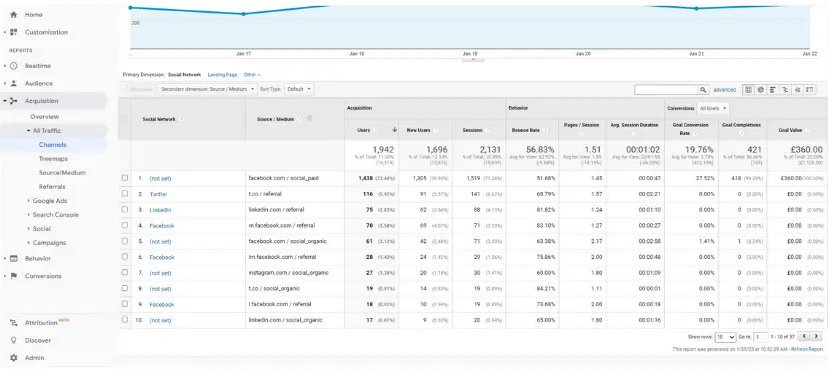Viewport: 828px width, 382px height.
Task: Click the Discover lightbulb icon
Action: click(14, 340)
